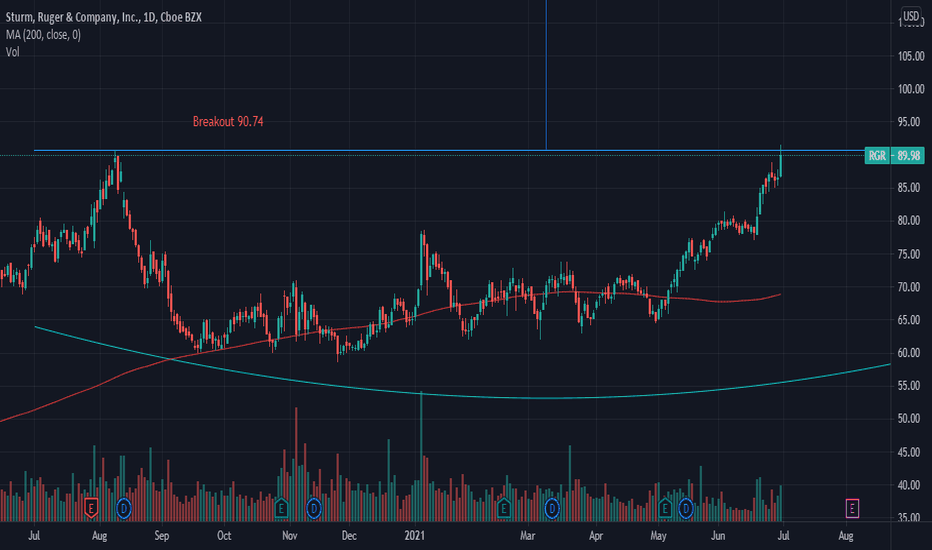Click the 89.98 last price tag

(908, 156)
